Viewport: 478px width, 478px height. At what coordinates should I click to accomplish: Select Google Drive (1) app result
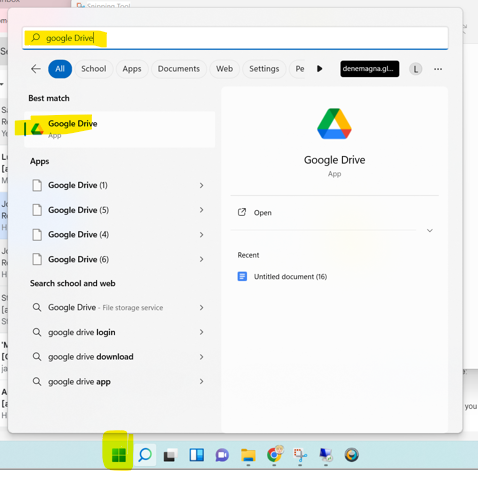119,185
